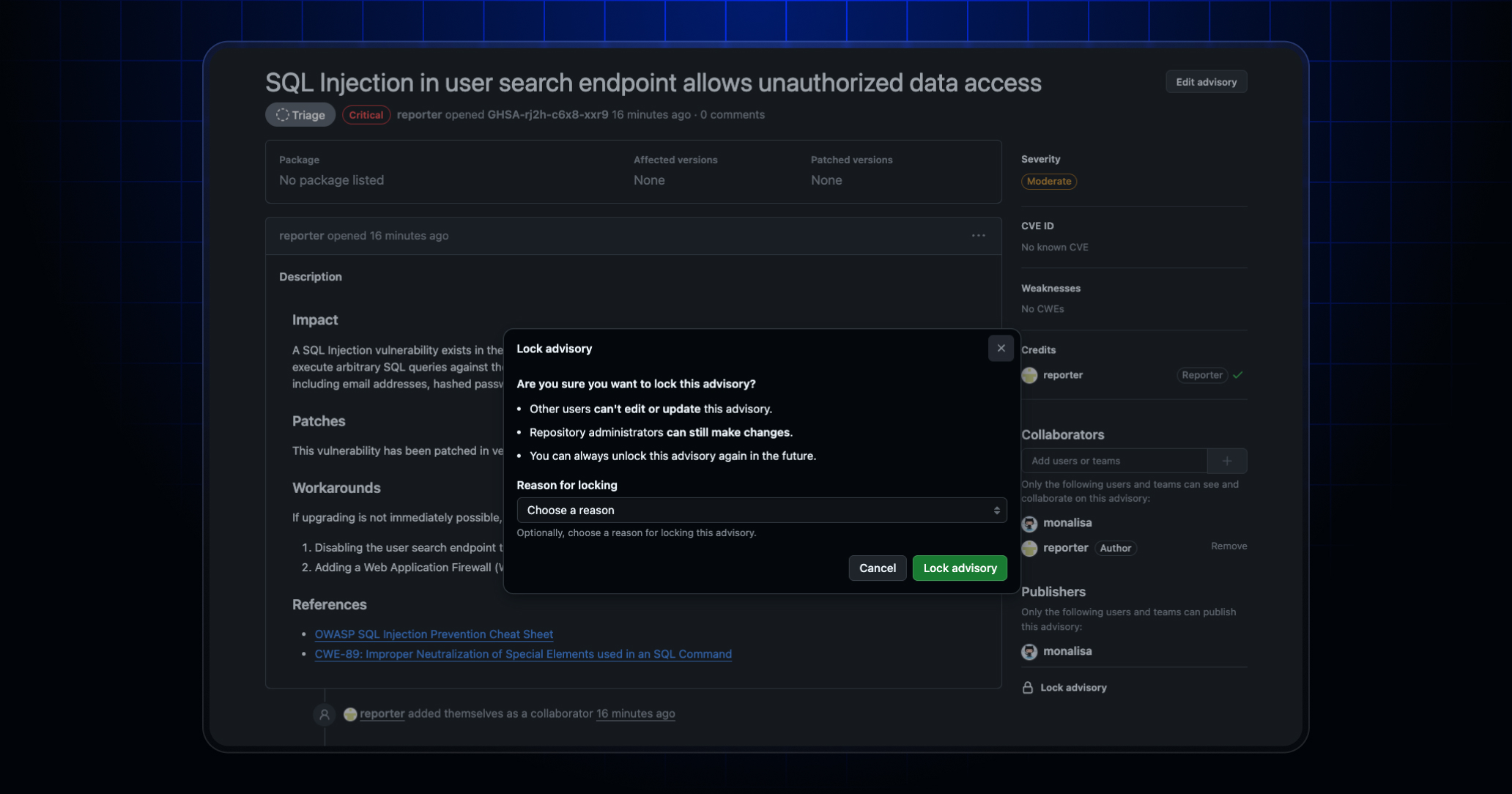Viewport: 1512px width, 794px height.
Task: Focus the Add users or teams field
Action: 1113,461
